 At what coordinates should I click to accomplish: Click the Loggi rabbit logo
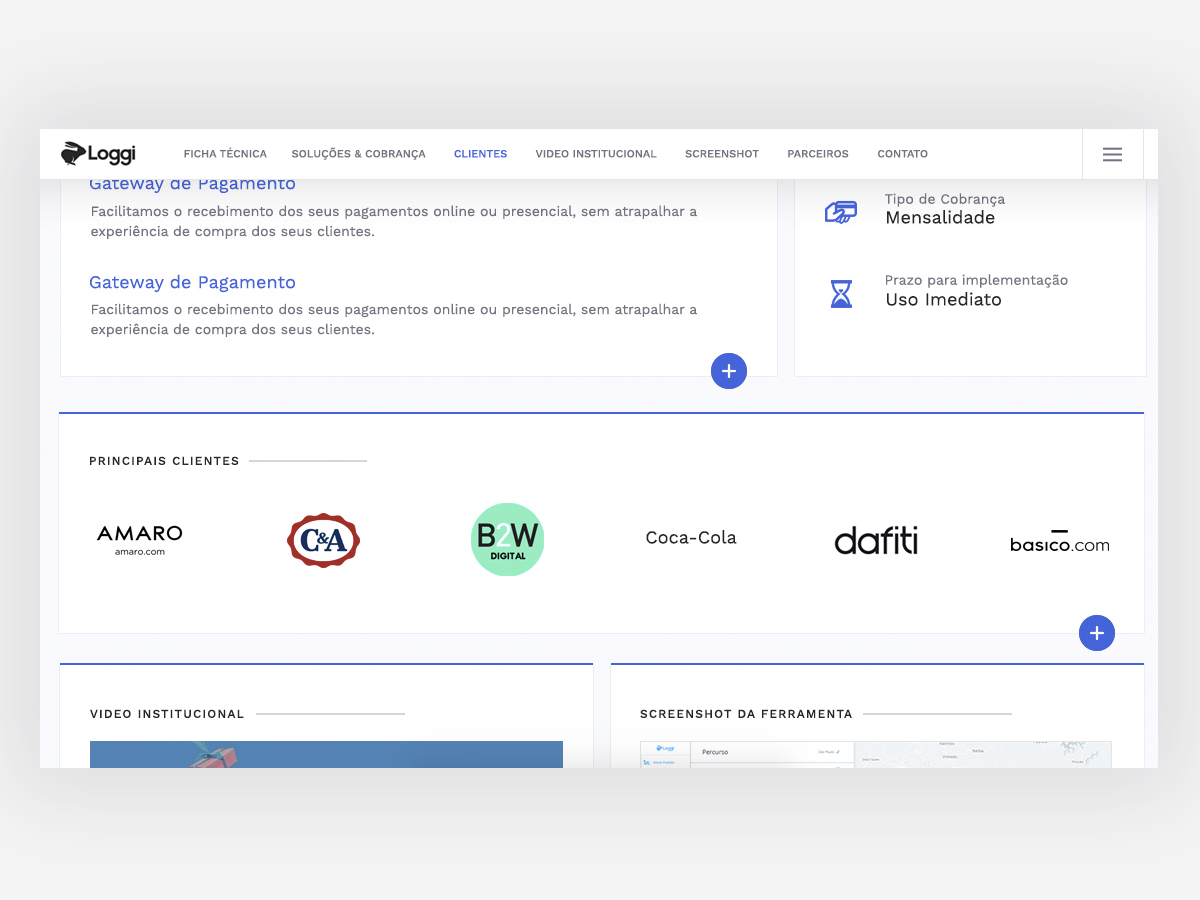point(98,154)
